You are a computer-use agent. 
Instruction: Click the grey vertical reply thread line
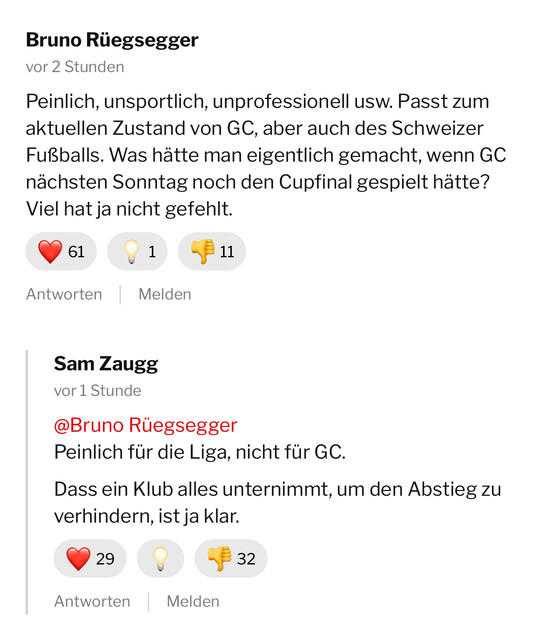click(x=27, y=482)
